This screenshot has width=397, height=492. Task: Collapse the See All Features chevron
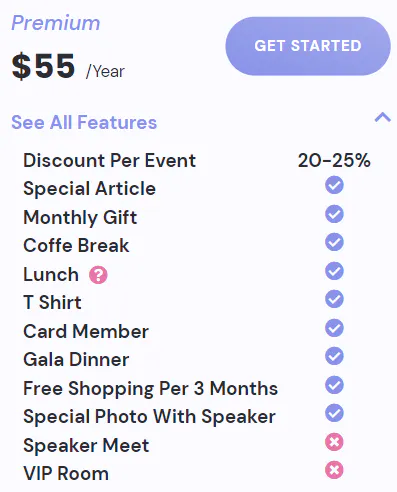click(382, 117)
